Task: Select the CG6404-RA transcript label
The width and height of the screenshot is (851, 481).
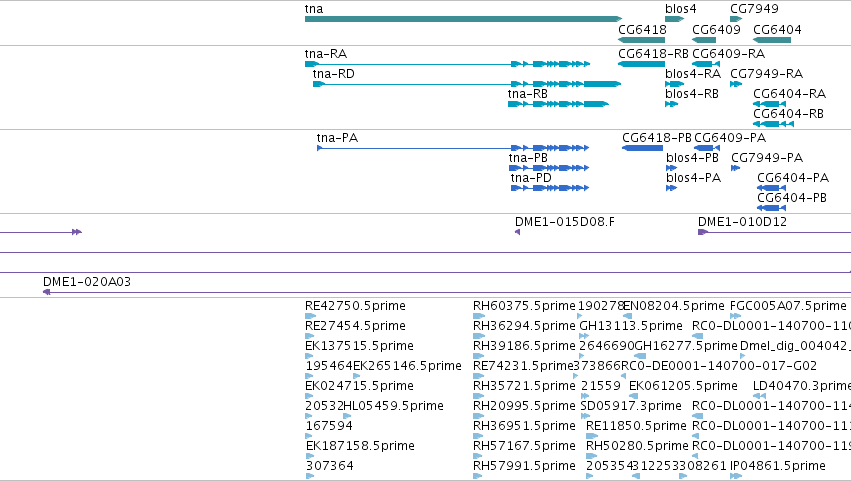Action: point(790,94)
